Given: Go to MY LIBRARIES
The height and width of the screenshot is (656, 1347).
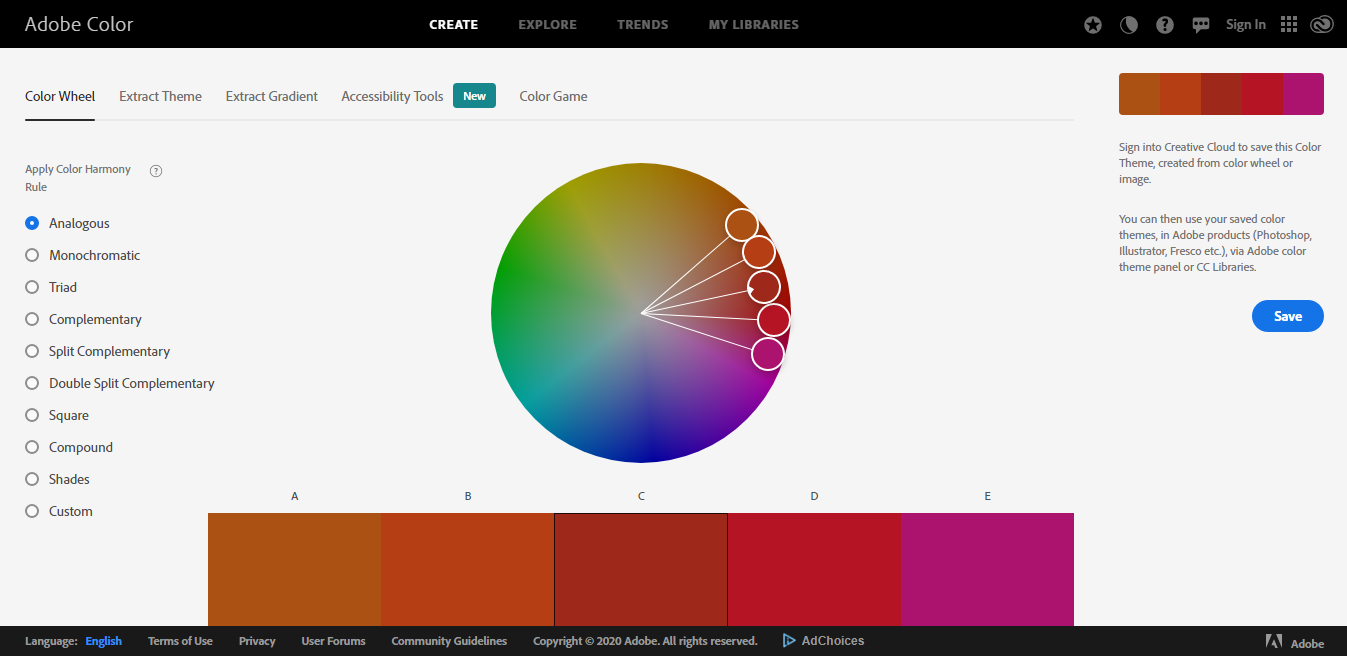Looking at the screenshot, I should (753, 24).
